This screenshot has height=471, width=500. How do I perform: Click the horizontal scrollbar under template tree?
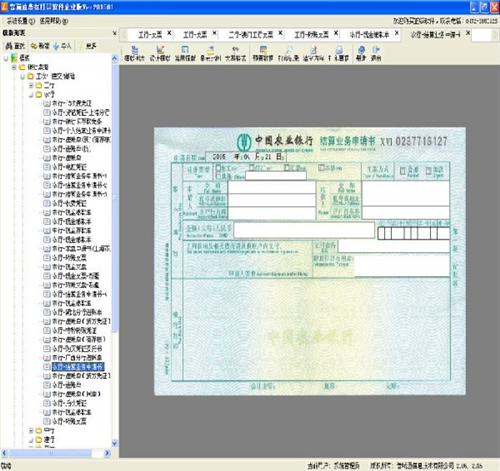55,453
